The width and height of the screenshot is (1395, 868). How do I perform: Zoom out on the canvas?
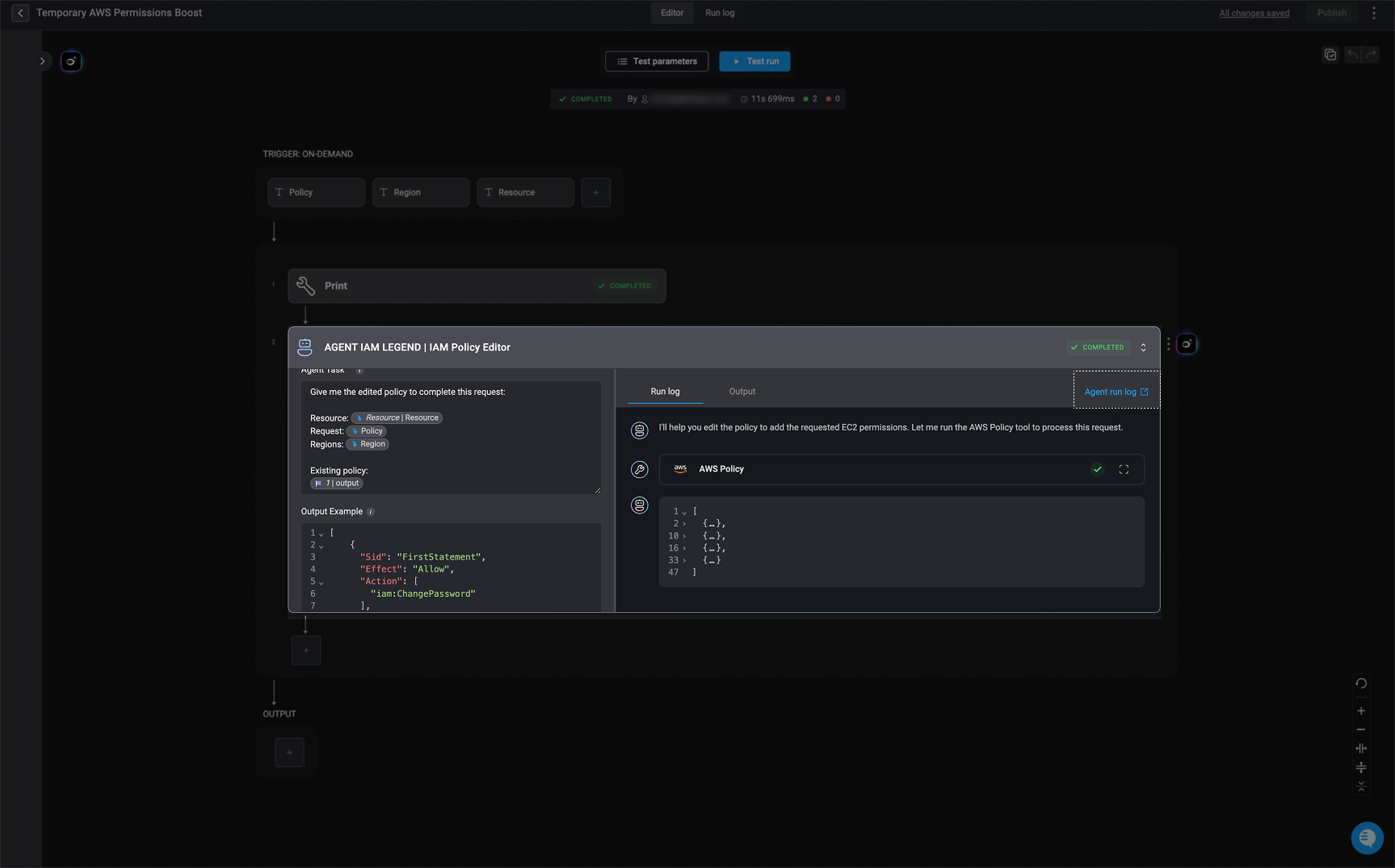tap(1361, 729)
